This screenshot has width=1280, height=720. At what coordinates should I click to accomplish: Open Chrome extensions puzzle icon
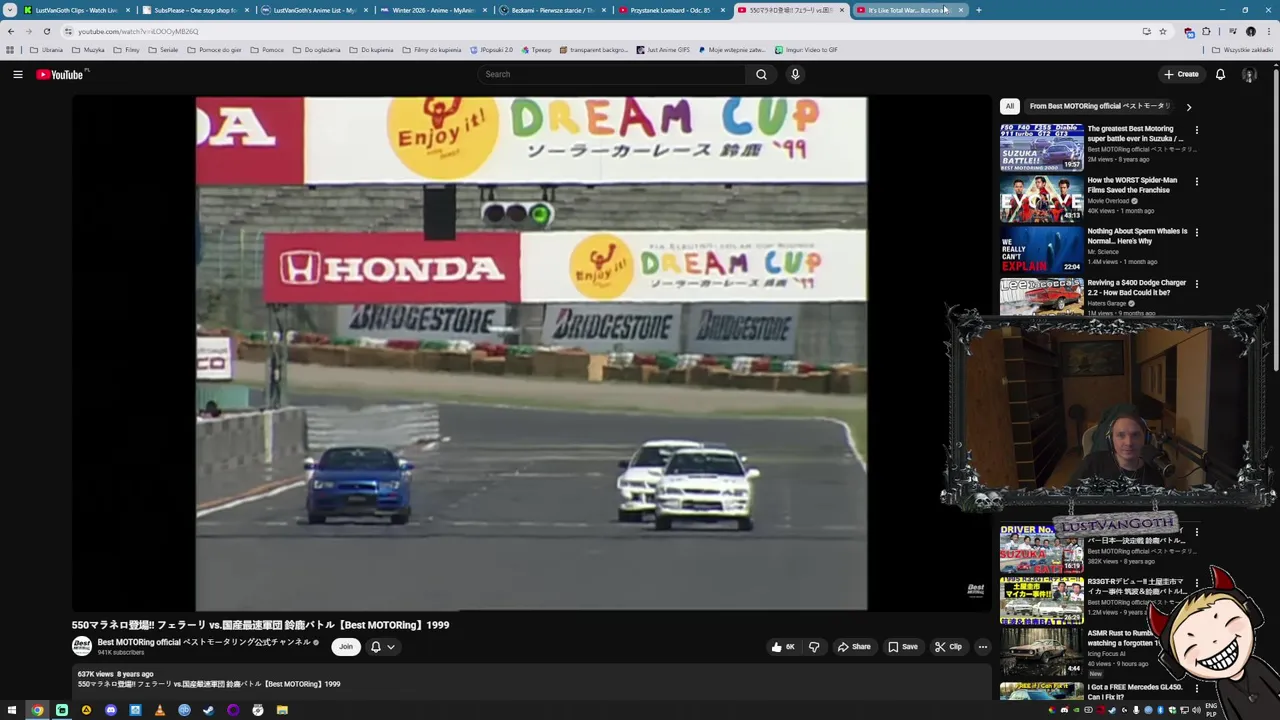click(x=1205, y=31)
